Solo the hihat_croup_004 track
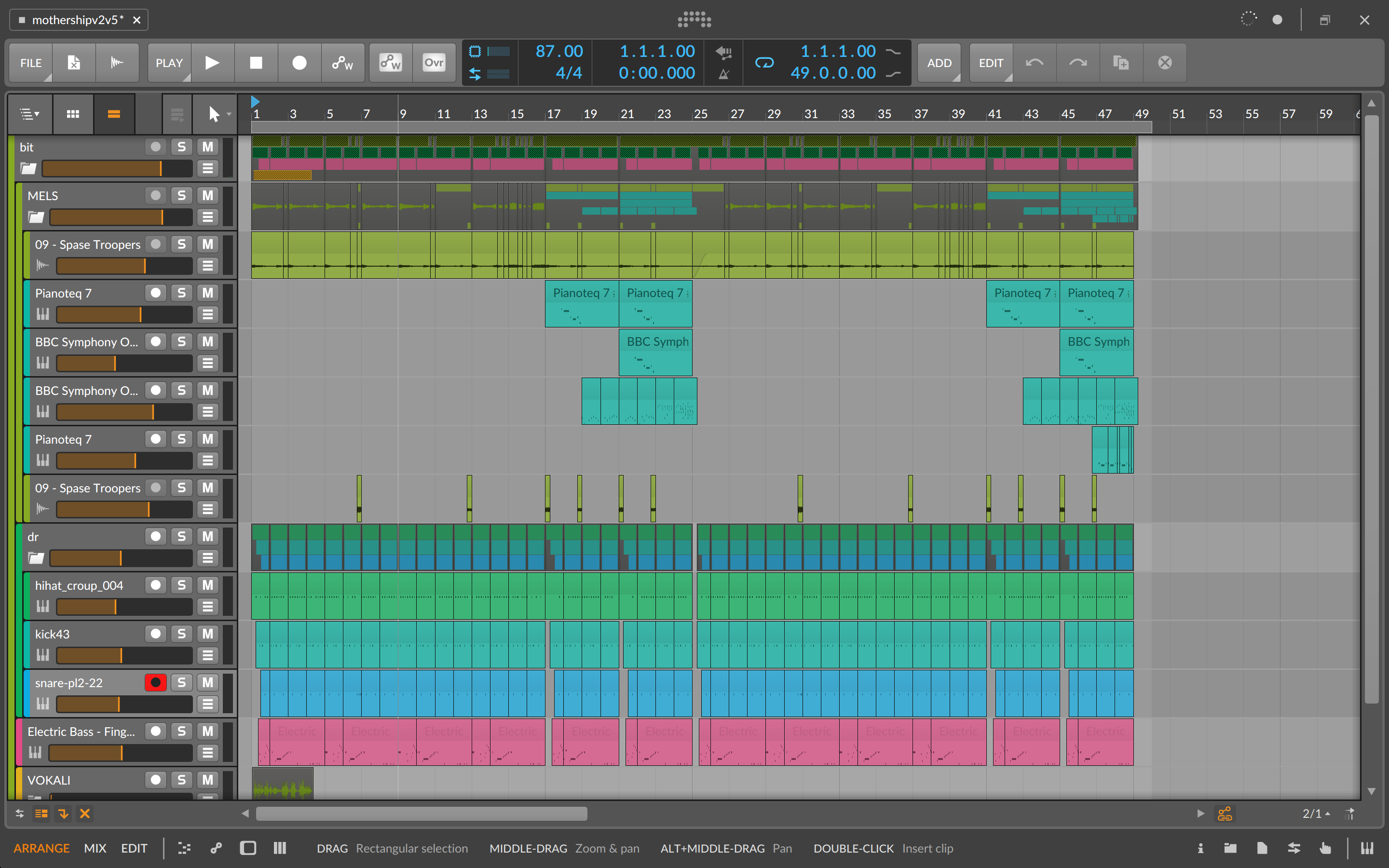 pyautogui.click(x=181, y=585)
